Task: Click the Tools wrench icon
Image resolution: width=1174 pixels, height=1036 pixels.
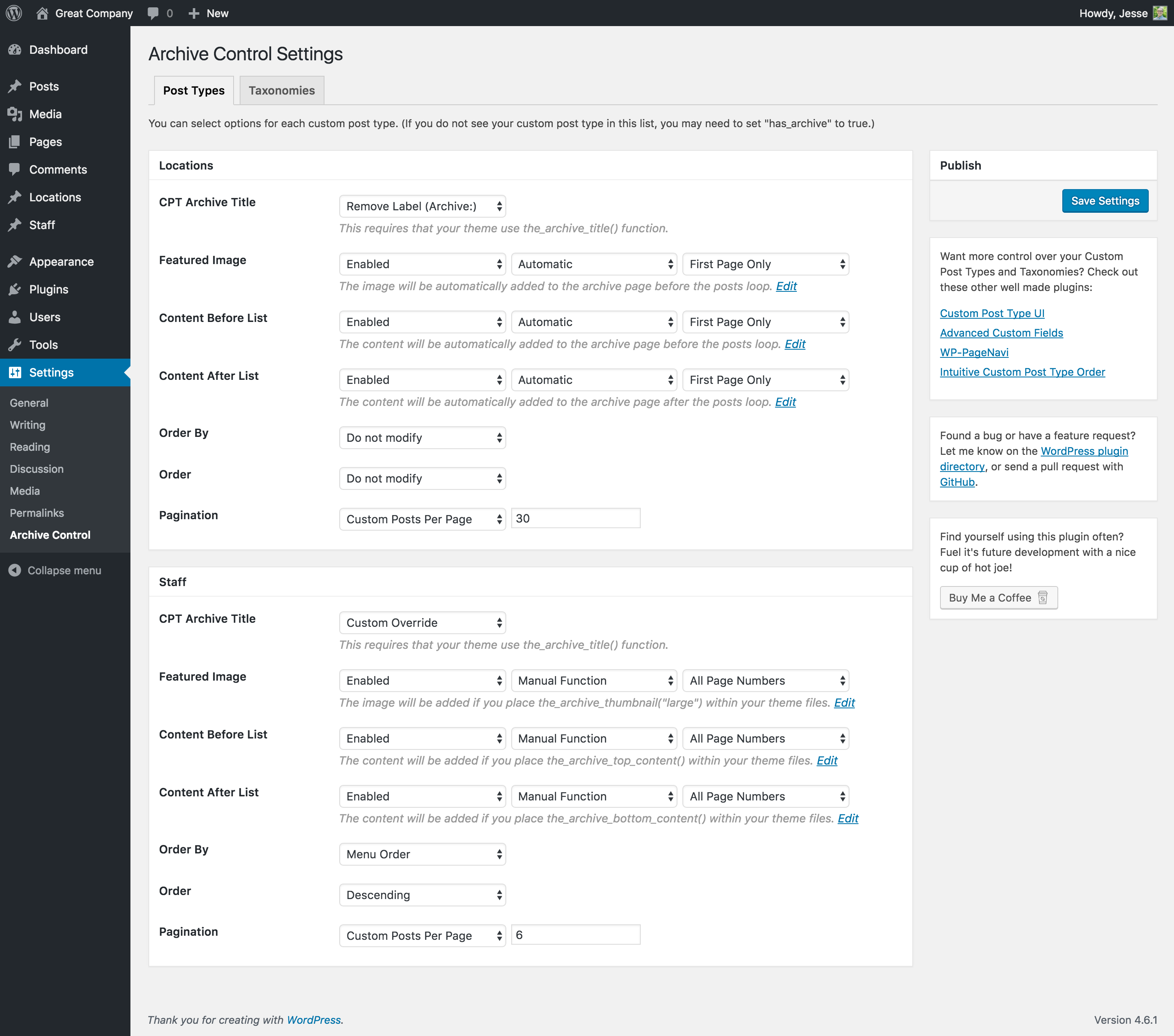Action: [15, 344]
